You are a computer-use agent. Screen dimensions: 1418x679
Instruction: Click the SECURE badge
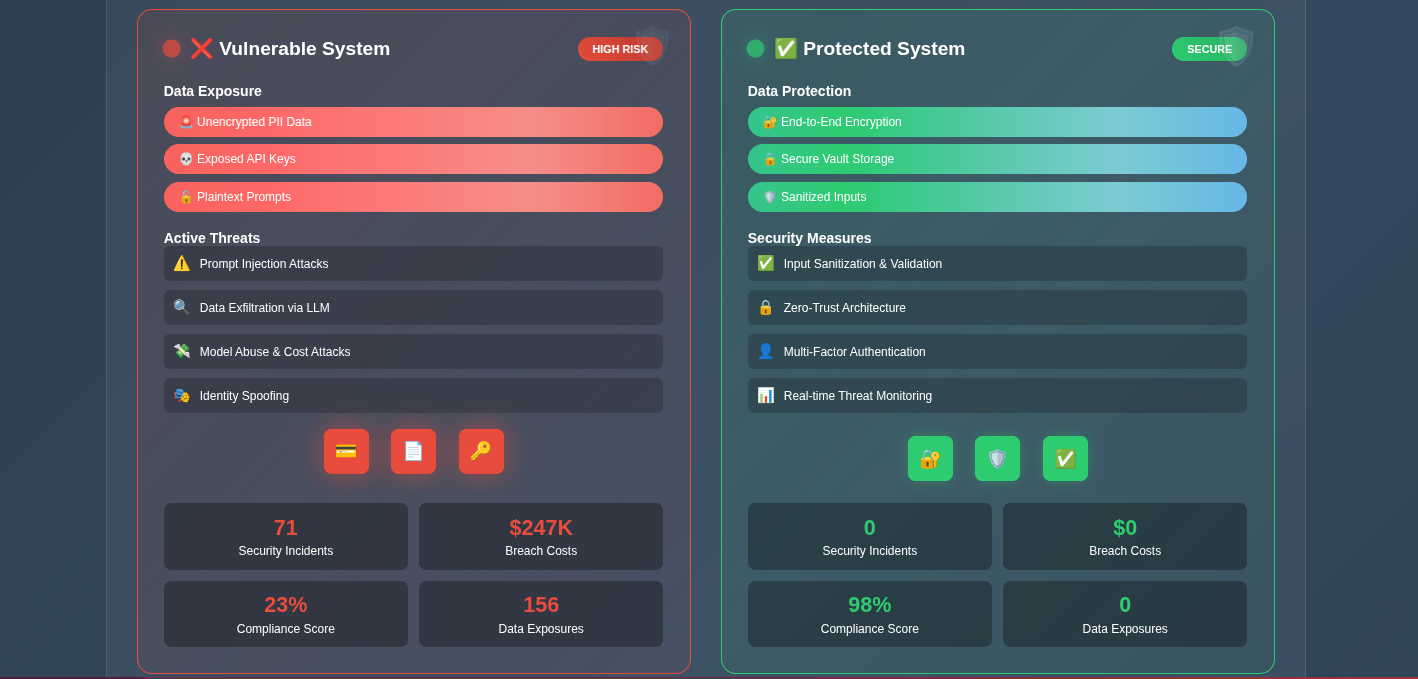pos(1210,48)
